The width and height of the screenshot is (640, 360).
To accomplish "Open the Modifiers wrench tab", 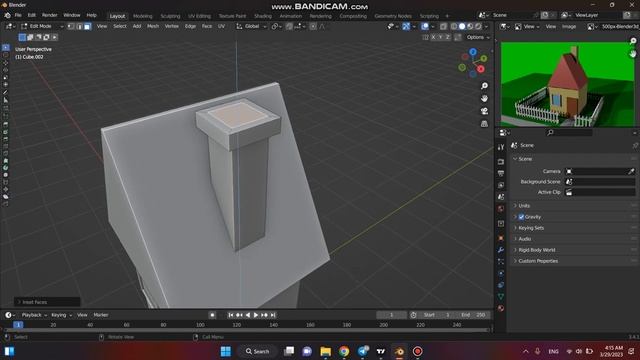I will pyautogui.click(x=501, y=250).
